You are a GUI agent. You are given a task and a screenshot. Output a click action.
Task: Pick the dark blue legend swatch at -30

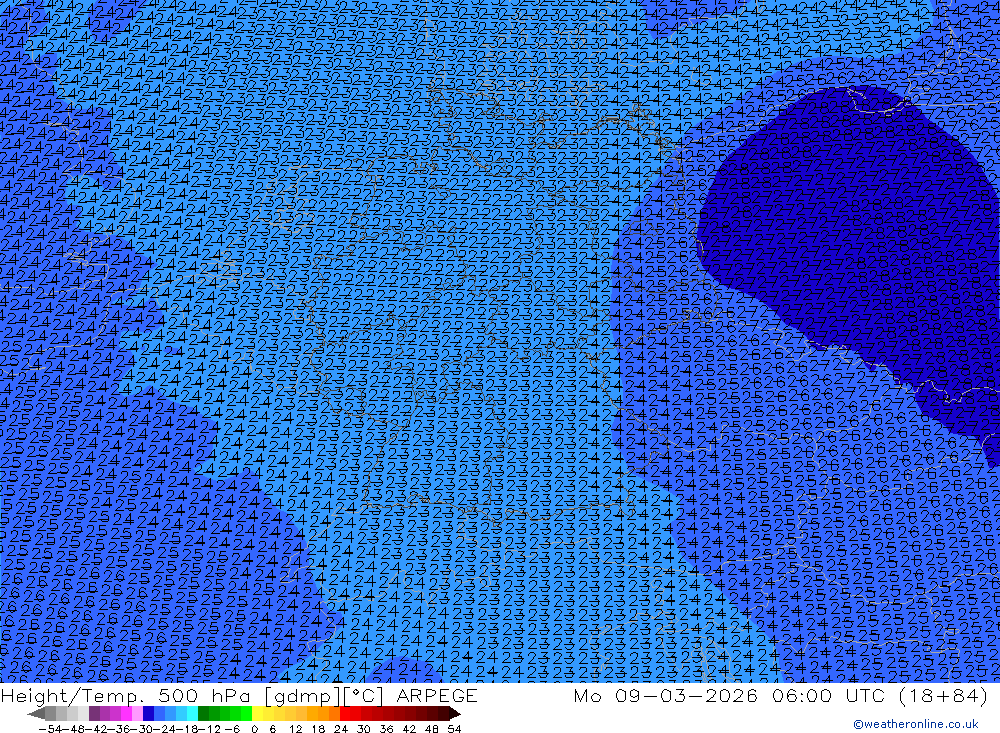(148, 714)
